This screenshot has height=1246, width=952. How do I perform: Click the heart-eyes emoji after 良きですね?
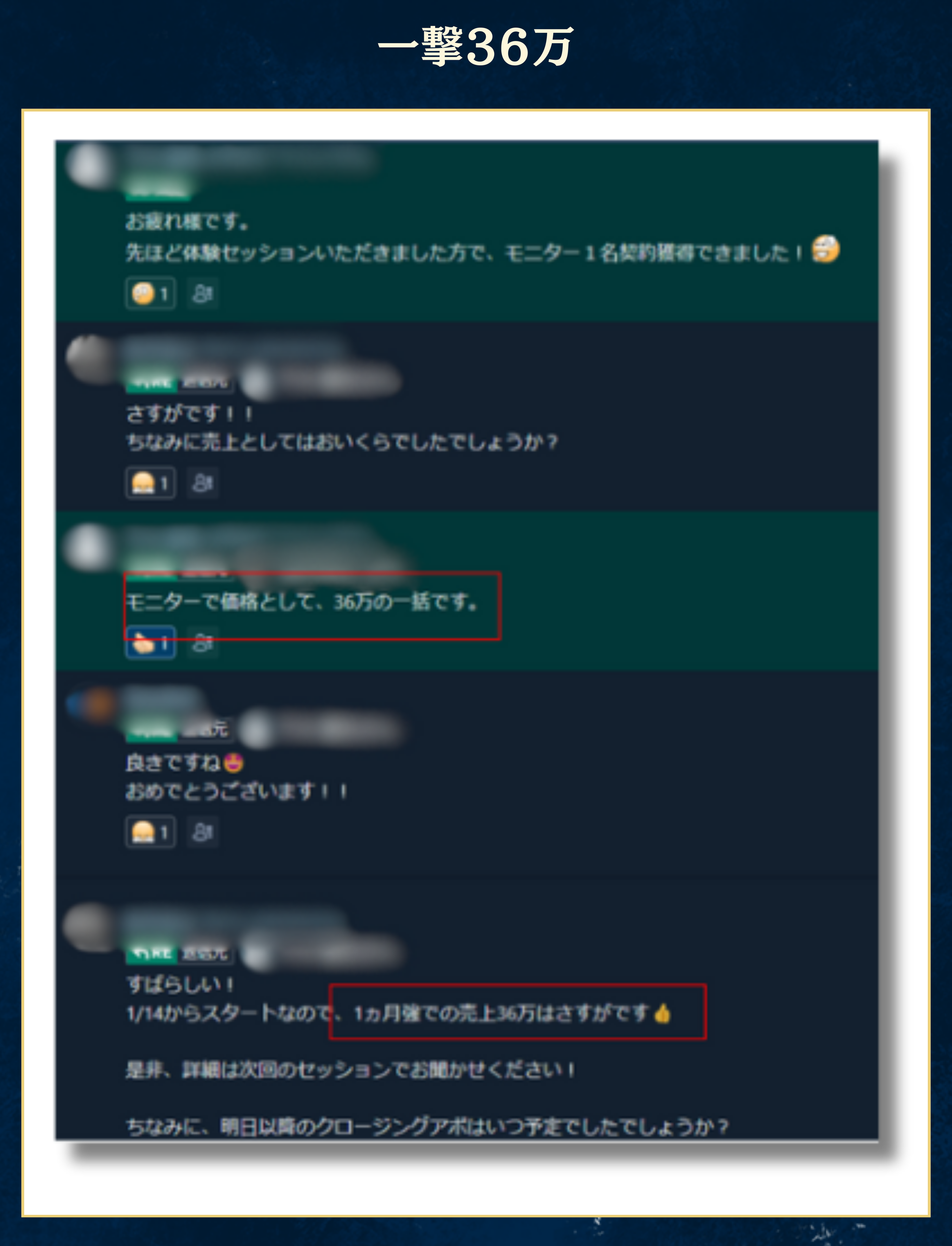point(233,763)
